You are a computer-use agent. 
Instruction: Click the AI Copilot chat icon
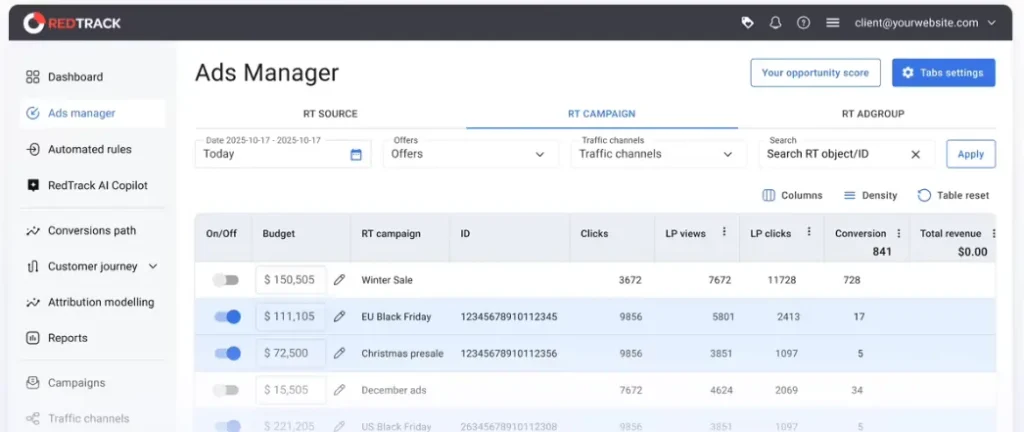pyautogui.click(x=33, y=185)
